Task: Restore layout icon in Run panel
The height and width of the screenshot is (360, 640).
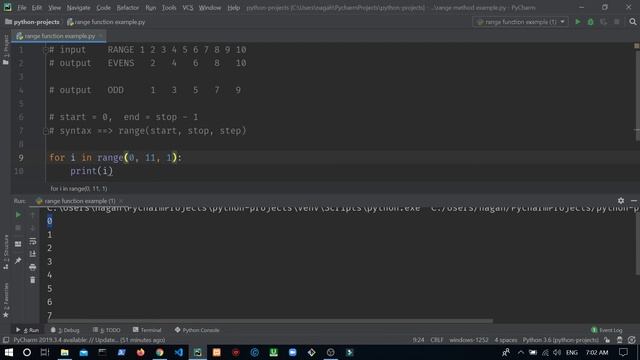Action: [x=18, y=244]
